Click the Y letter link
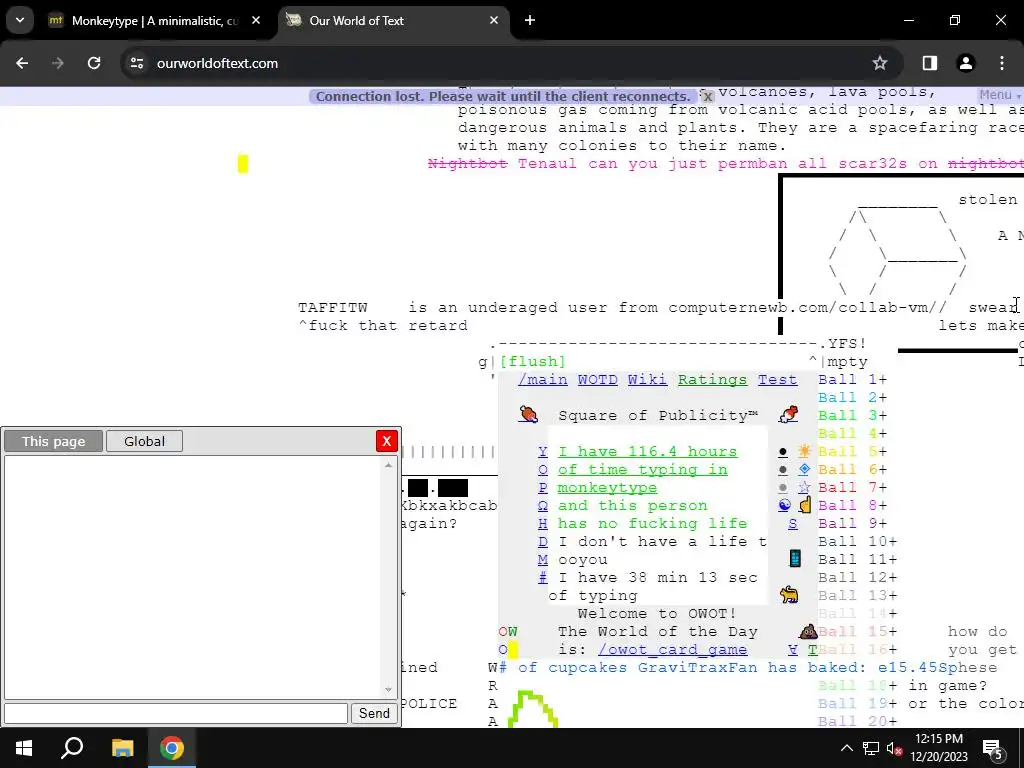The image size is (1024, 768). (x=543, y=451)
